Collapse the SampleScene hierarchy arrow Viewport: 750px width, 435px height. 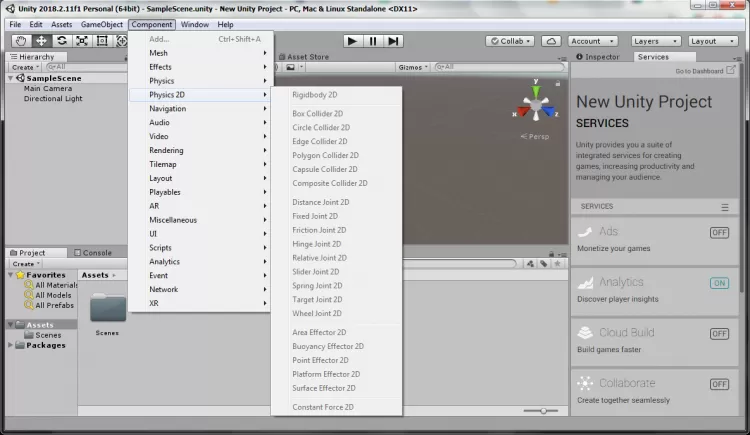11,78
